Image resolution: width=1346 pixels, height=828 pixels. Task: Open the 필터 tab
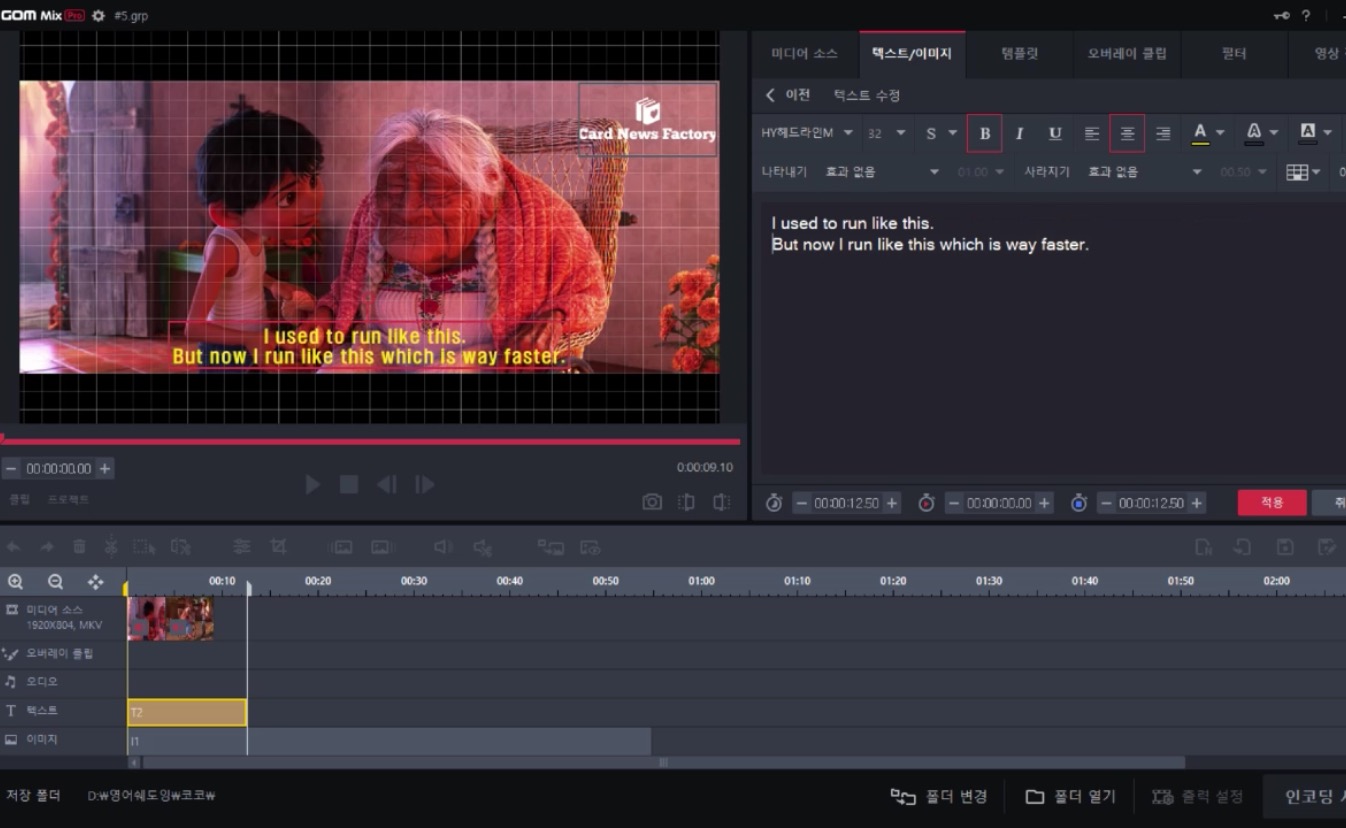click(x=1234, y=53)
